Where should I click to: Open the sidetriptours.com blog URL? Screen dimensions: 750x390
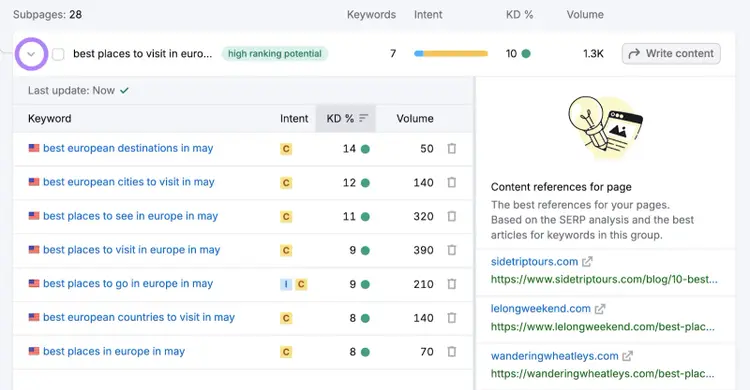click(x=604, y=279)
